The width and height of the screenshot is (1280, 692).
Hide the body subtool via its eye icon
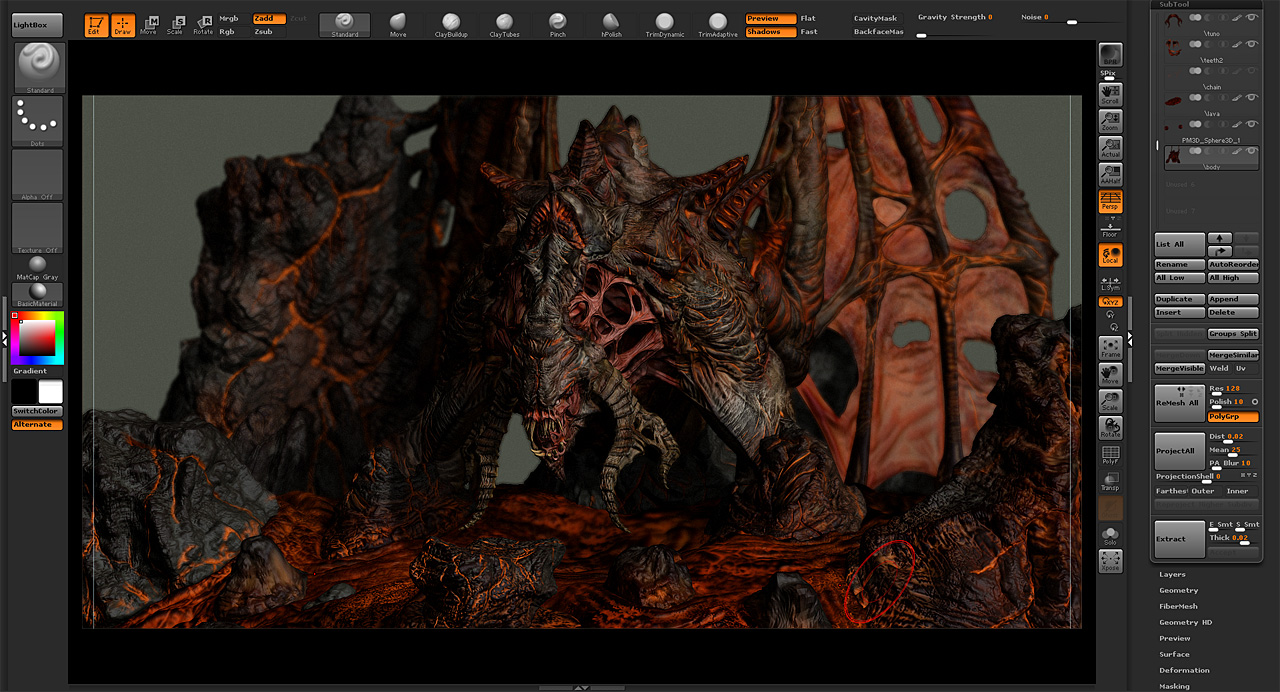1250,152
